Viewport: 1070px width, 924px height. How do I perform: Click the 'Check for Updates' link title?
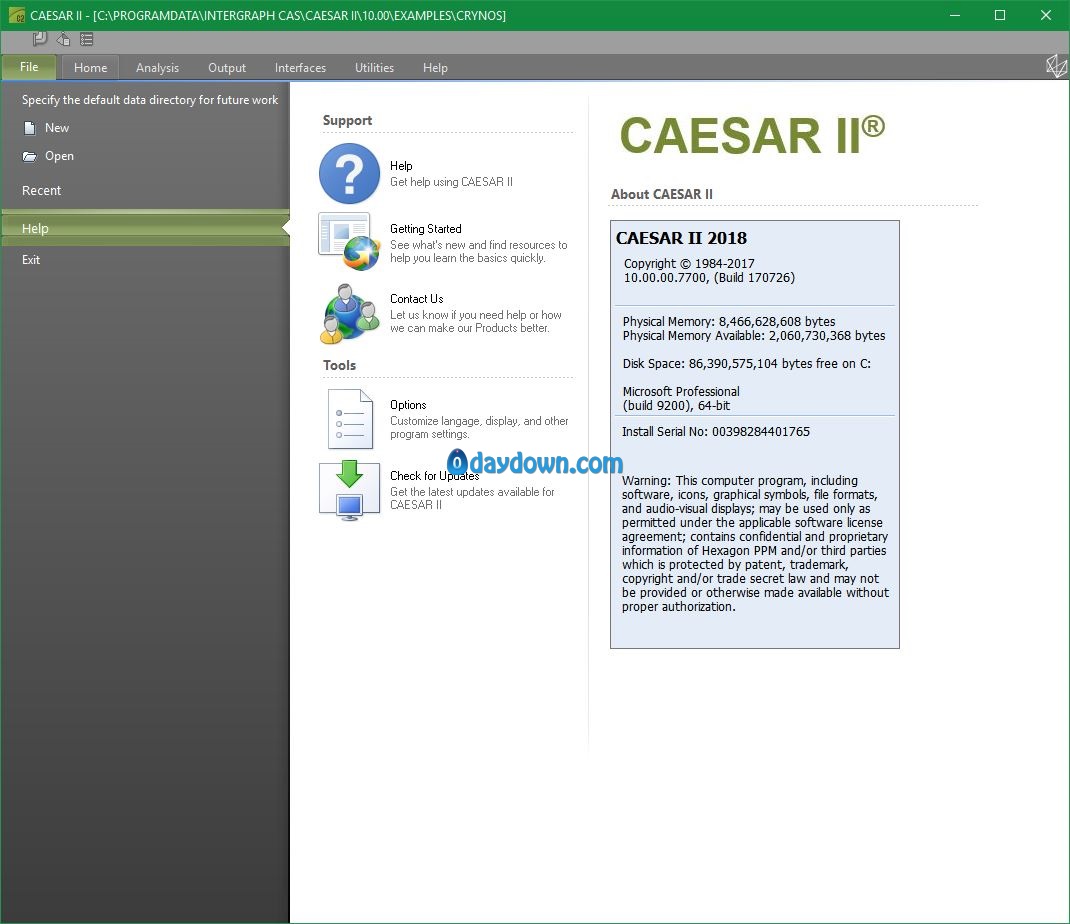tap(435, 476)
